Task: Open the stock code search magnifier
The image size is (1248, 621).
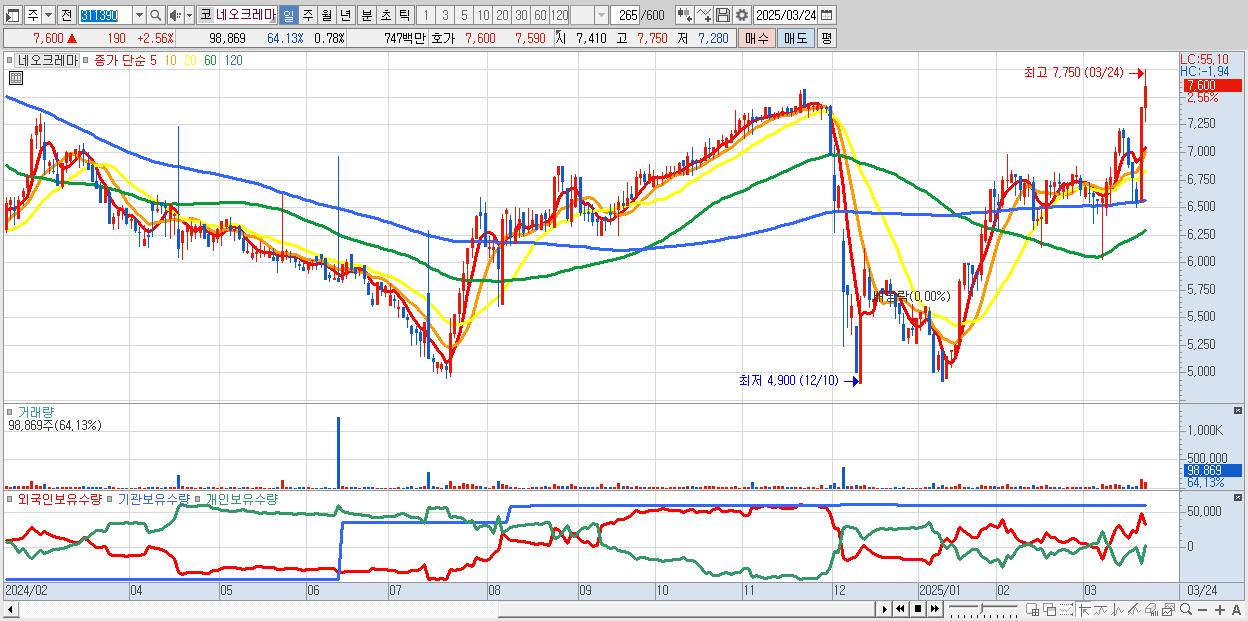Action: point(155,15)
